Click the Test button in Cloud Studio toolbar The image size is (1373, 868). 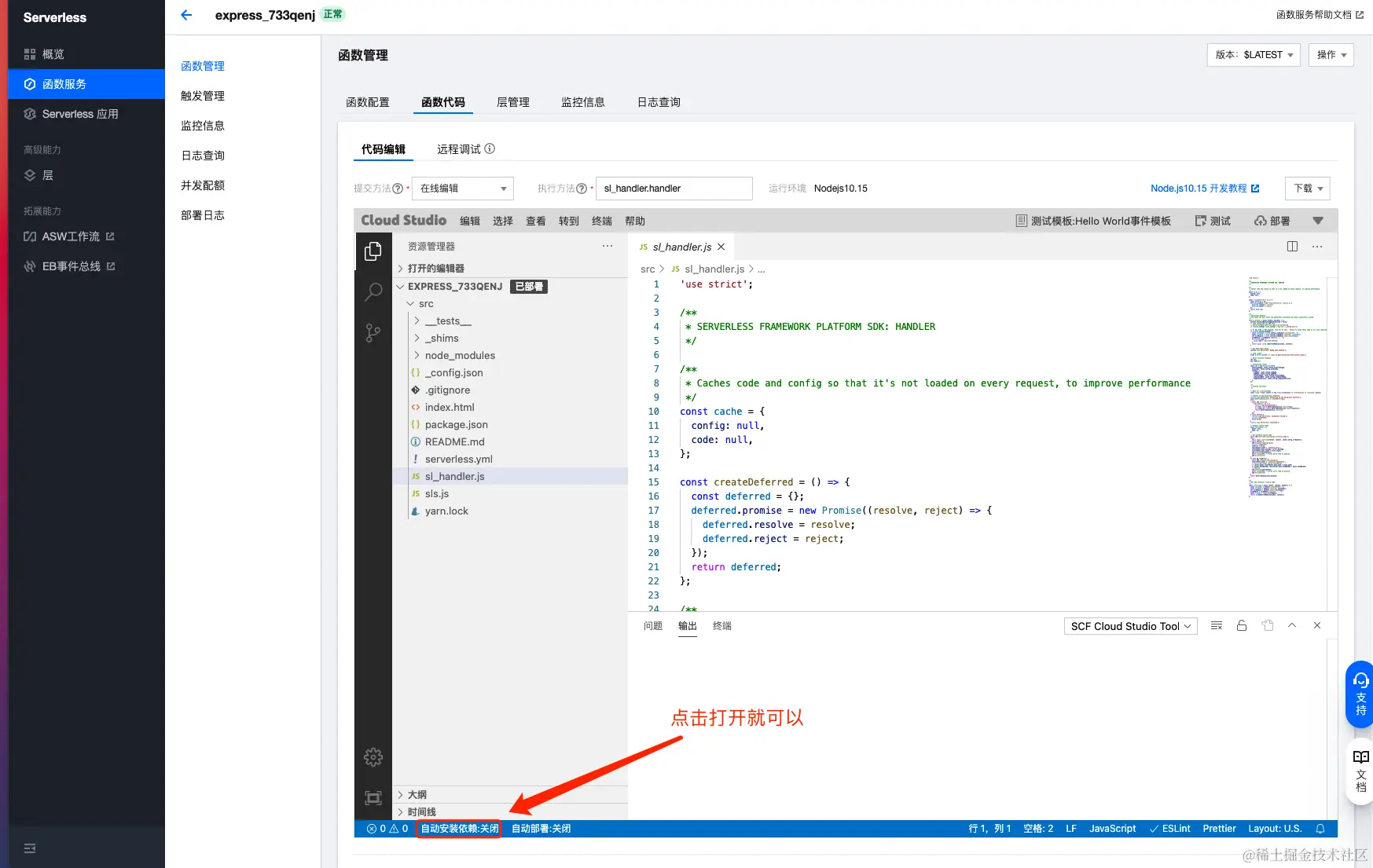(x=1213, y=221)
